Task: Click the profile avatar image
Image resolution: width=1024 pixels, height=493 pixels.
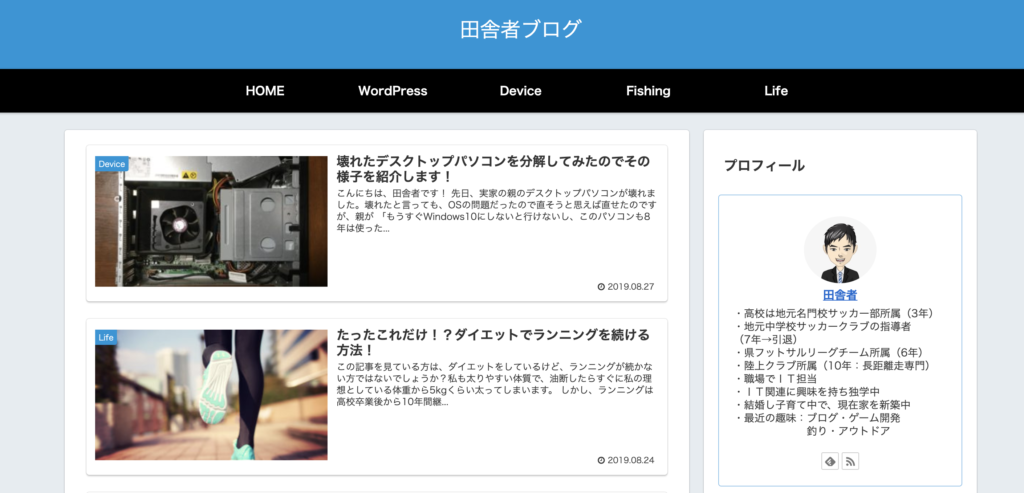Action: [x=840, y=251]
